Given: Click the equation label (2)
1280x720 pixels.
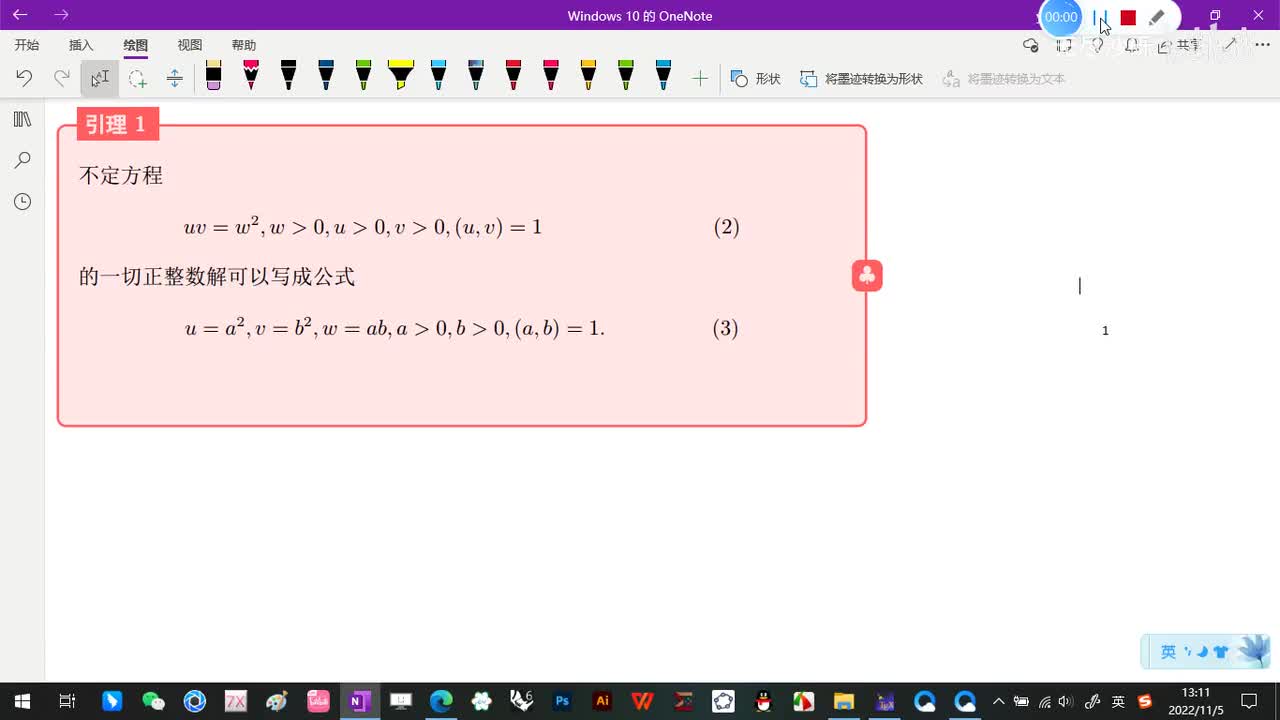Looking at the screenshot, I should (x=727, y=227).
